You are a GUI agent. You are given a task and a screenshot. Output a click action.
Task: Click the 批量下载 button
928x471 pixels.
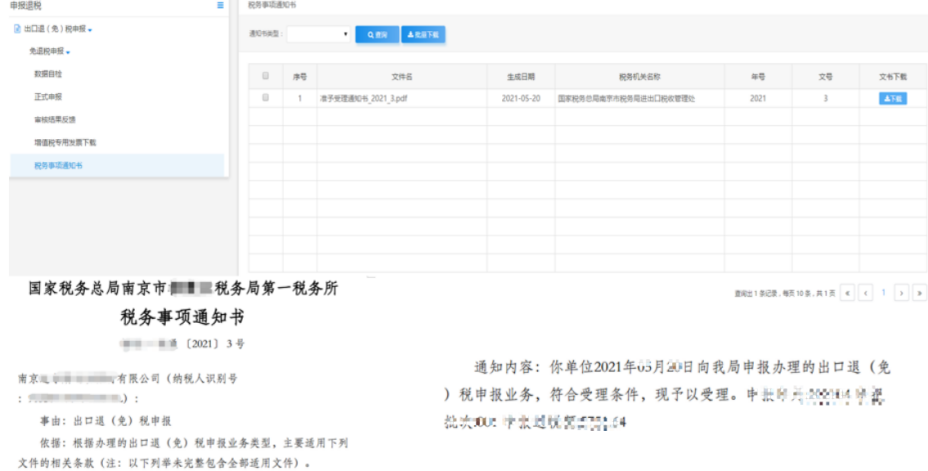pyautogui.click(x=423, y=35)
